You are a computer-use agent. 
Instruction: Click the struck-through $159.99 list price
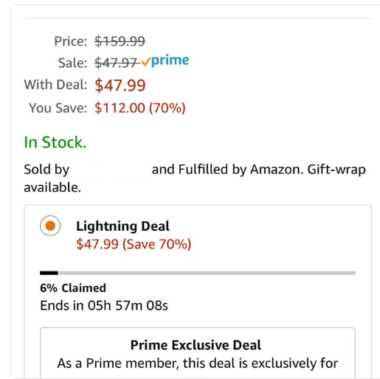coord(120,41)
